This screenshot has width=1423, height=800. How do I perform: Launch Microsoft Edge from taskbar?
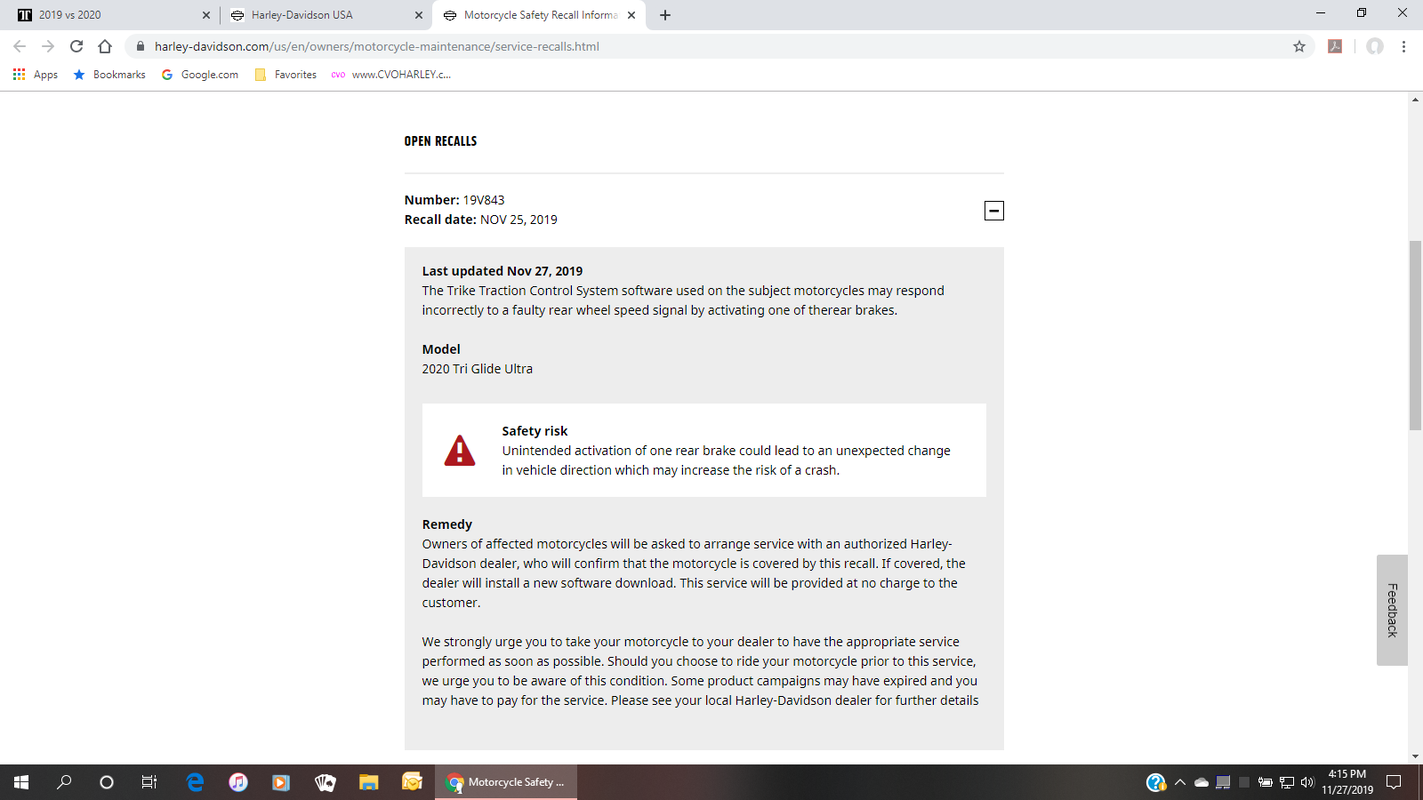coord(195,782)
